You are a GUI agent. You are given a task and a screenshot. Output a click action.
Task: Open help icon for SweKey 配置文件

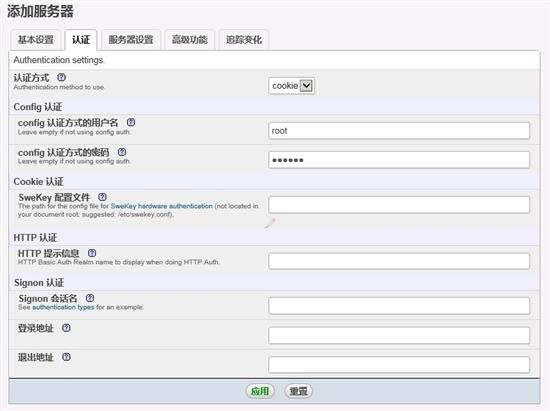(x=102, y=197)
